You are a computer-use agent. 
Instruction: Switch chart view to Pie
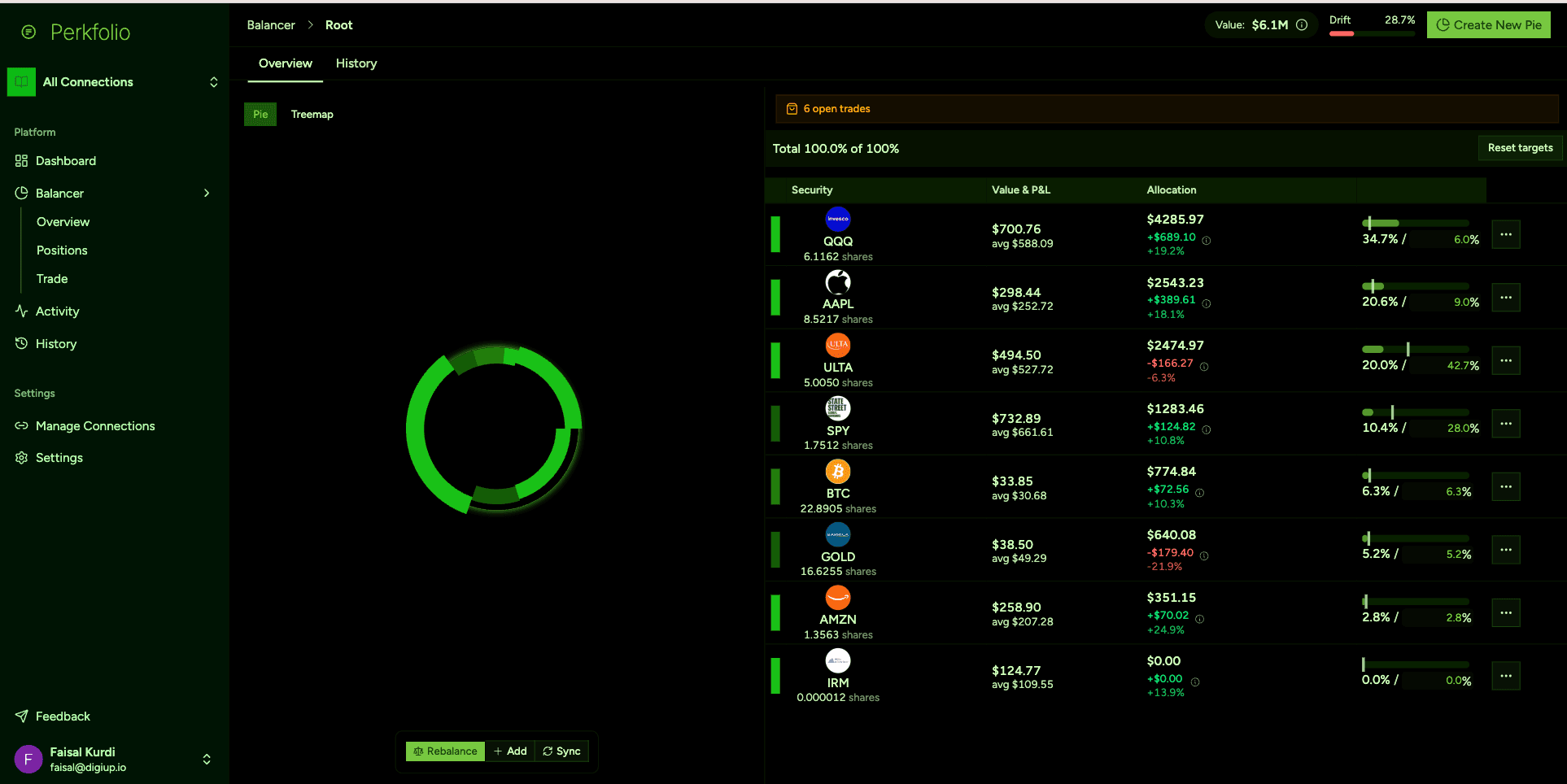click(x=260, y=115)
